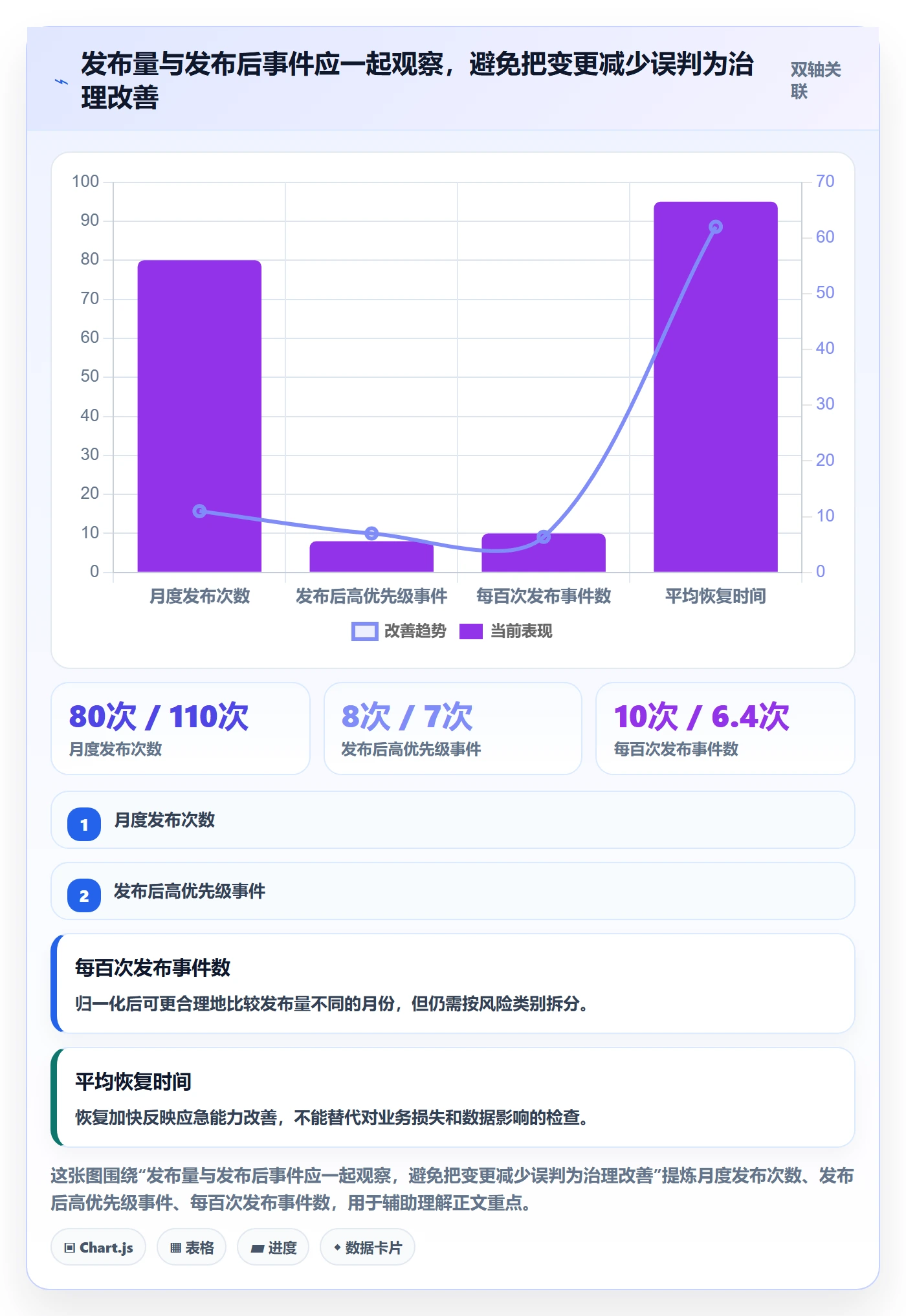Image resolution: width=906 pixels, height=1316 pixels.
Task: Click the chart x-axis label 月度发布次数
Action: [199, 596]
